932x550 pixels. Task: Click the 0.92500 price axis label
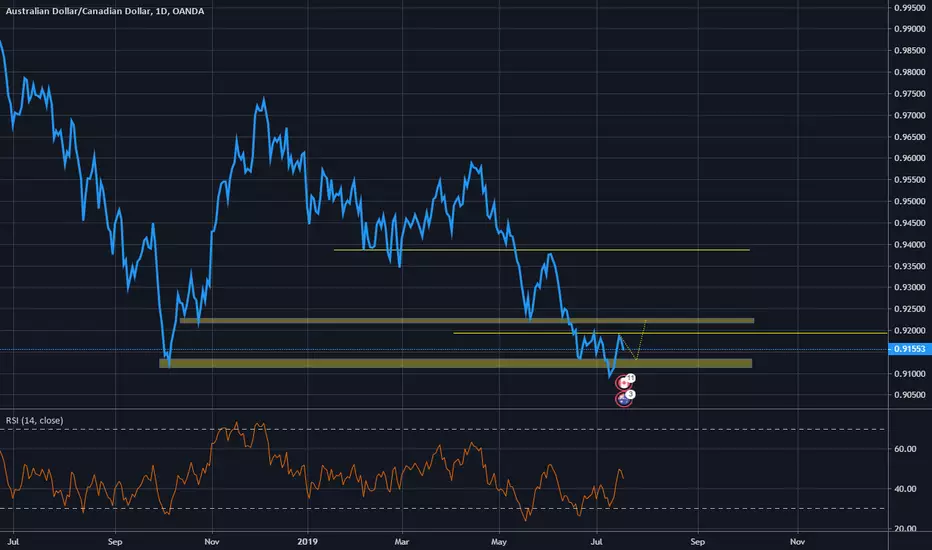click(909, 309)
